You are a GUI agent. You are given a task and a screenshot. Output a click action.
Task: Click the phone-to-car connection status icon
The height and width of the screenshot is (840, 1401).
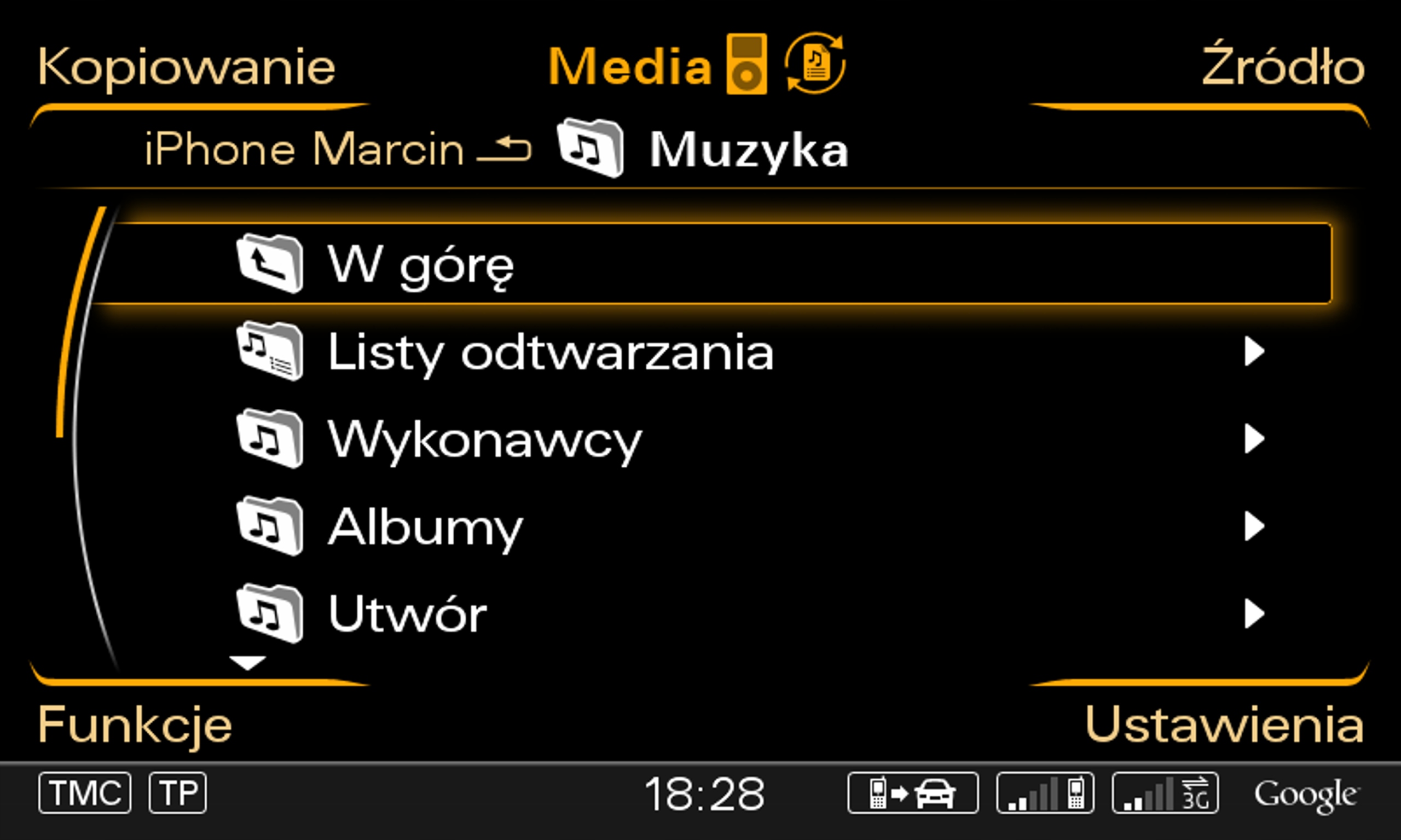click(912, 793)
